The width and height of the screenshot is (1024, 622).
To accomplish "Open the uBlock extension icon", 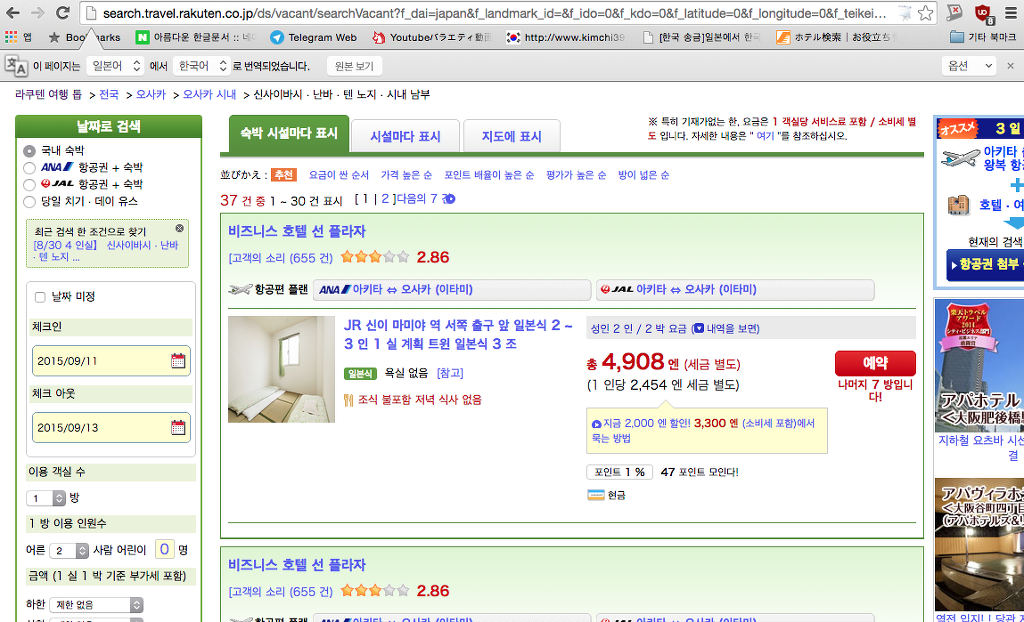I will (983, 12).
